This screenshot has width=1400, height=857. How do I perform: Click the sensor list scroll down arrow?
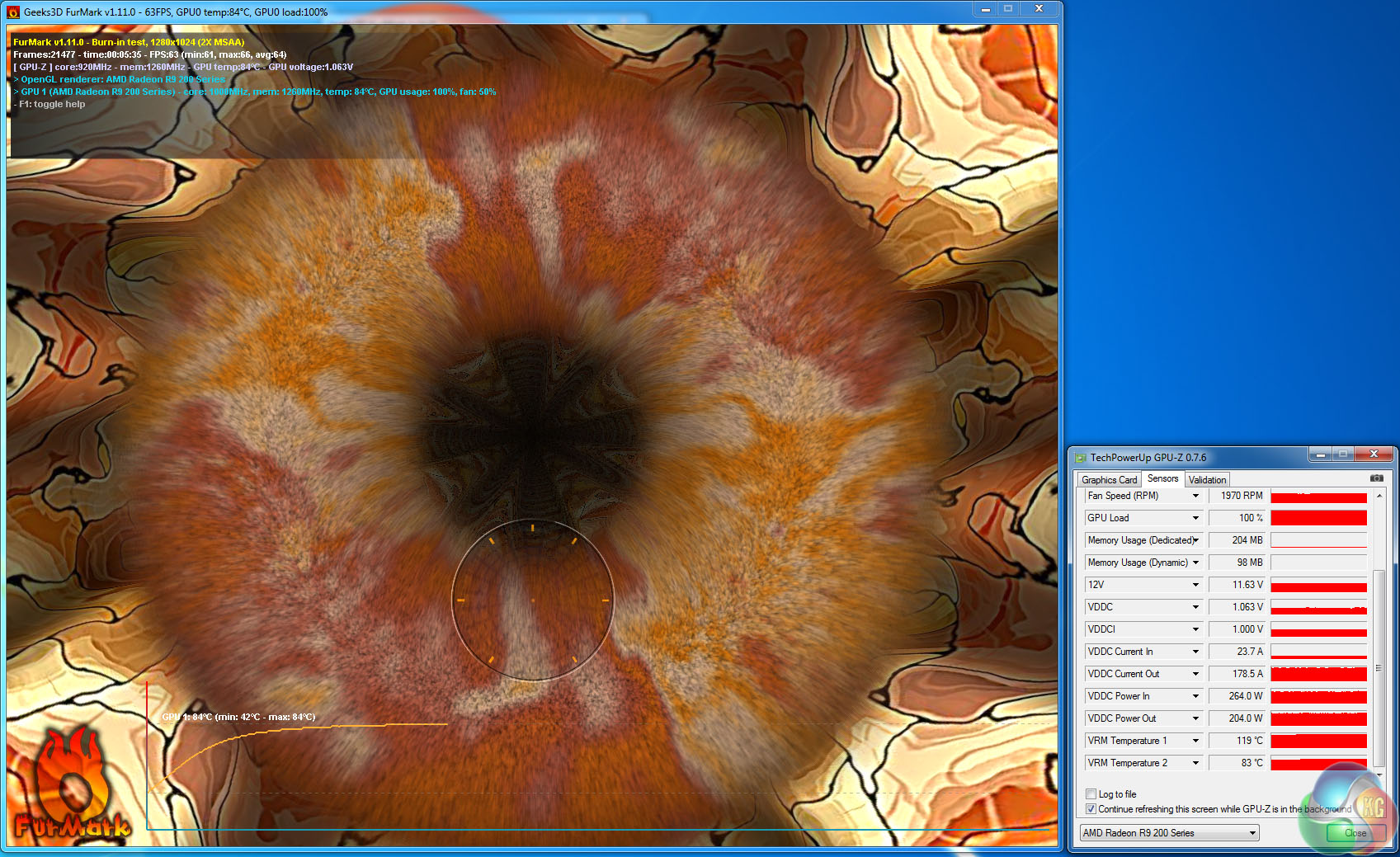(1379, 775)
